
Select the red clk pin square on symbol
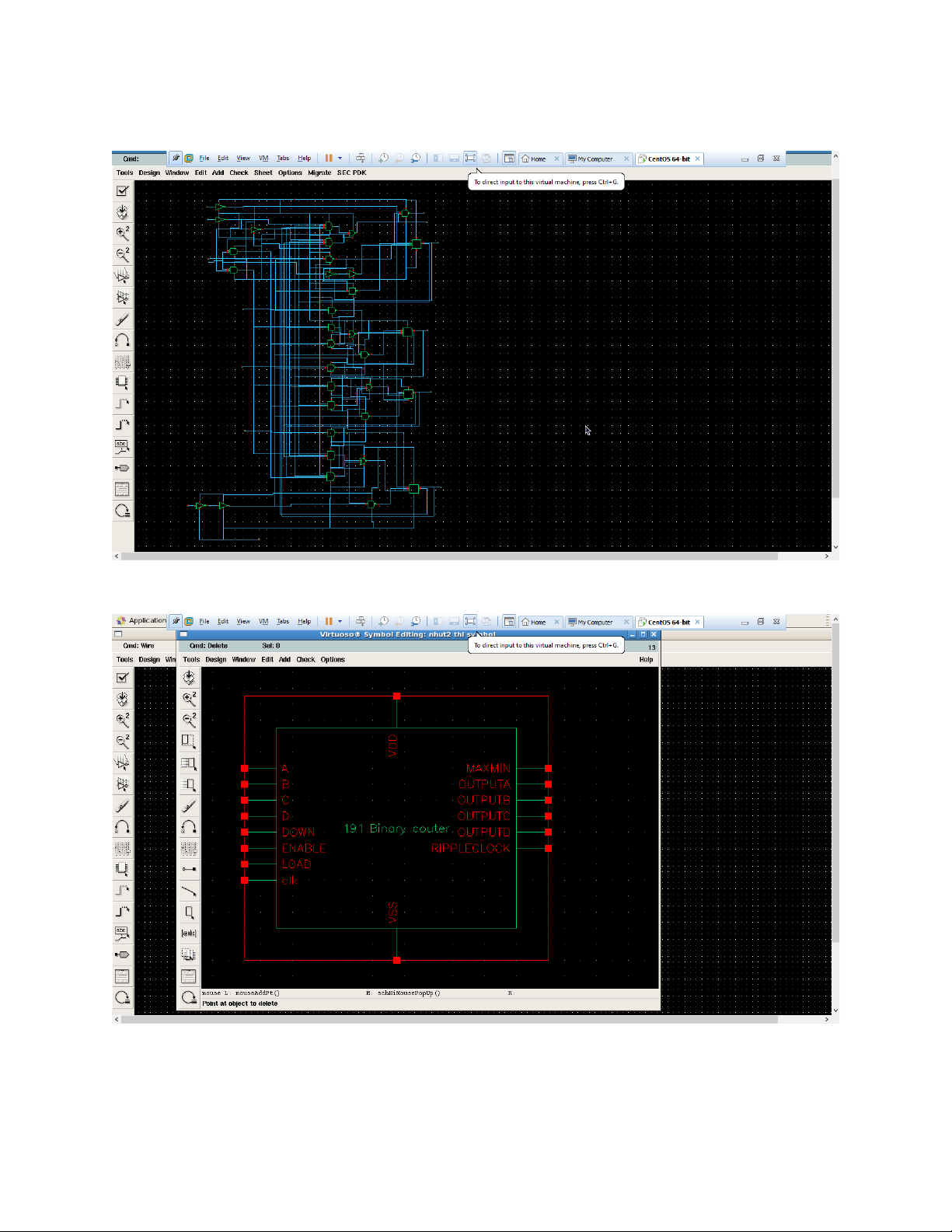245,880
